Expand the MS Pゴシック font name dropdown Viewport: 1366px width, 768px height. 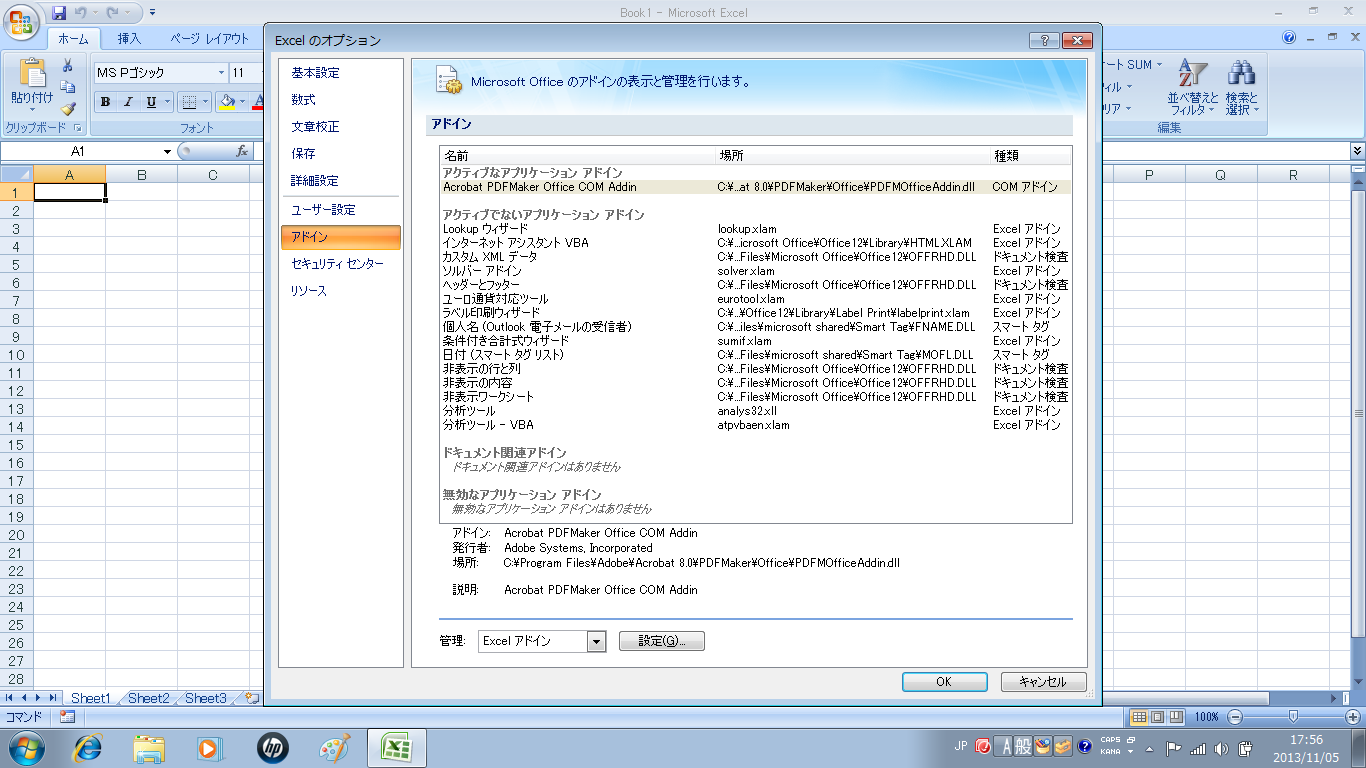pyautogui.click(x=221, y=73)
